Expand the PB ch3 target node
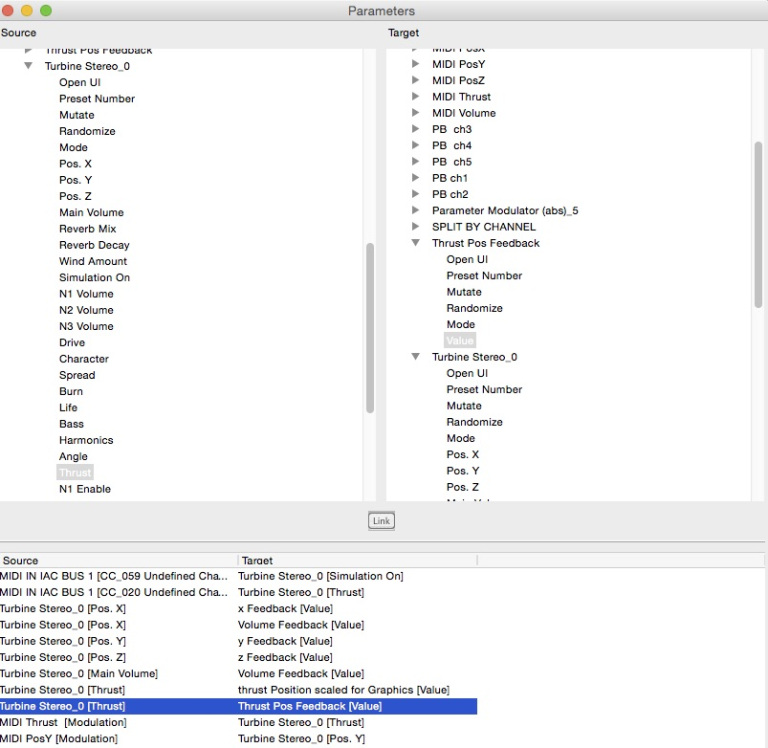The width and height of the screenshot is (768, 748). click(x=416, y=129)
